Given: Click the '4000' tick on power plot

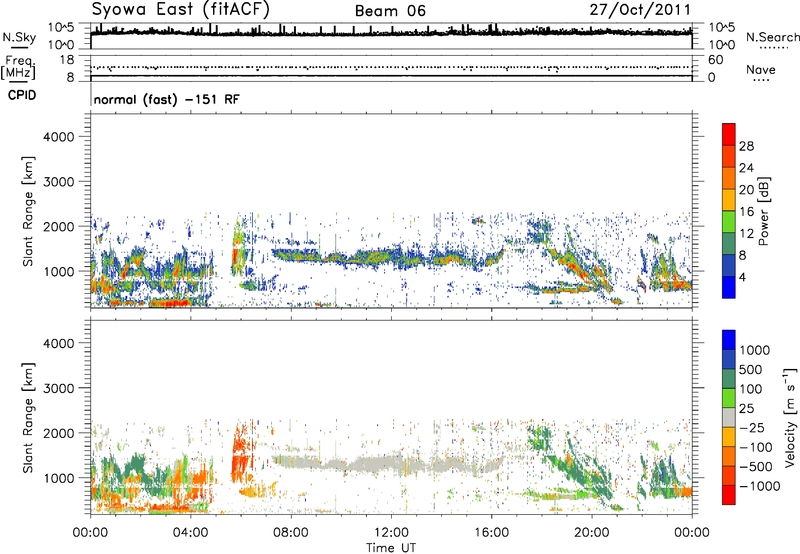Looking at the screenshot, I should pos(58,137).
